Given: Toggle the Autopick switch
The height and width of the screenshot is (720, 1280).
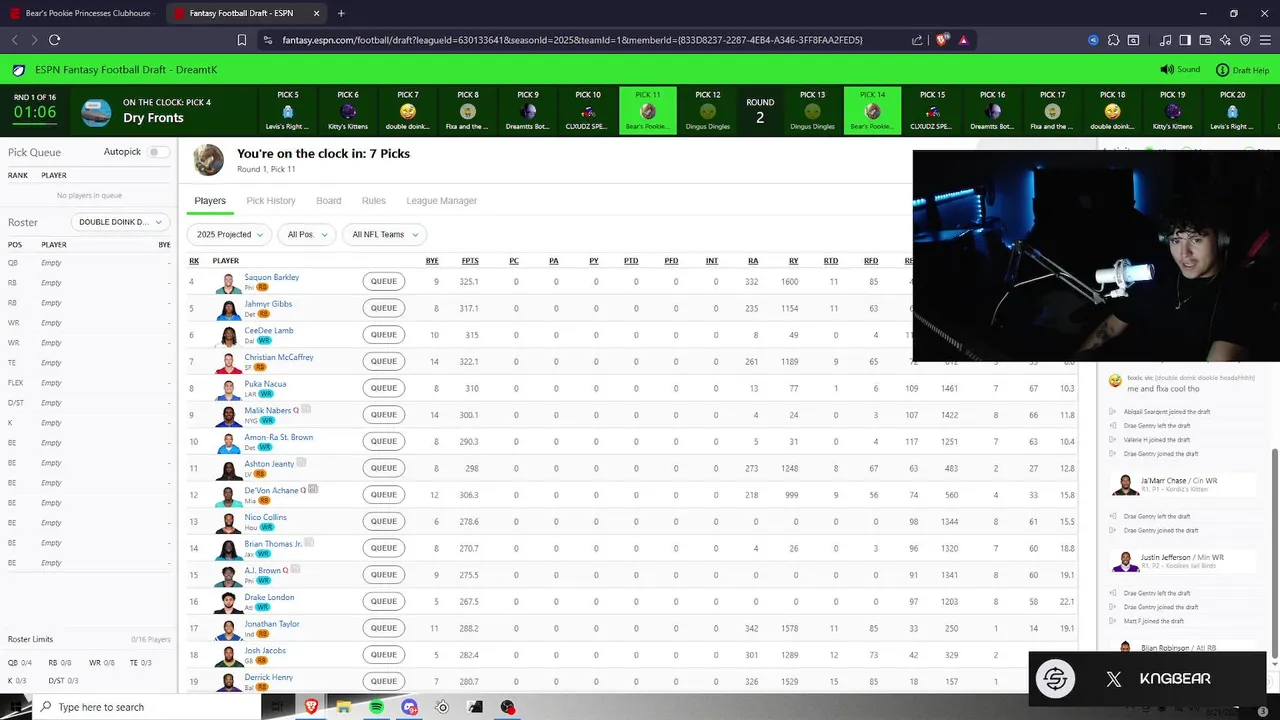Looking at the screenshot, I should pos(156,152).
